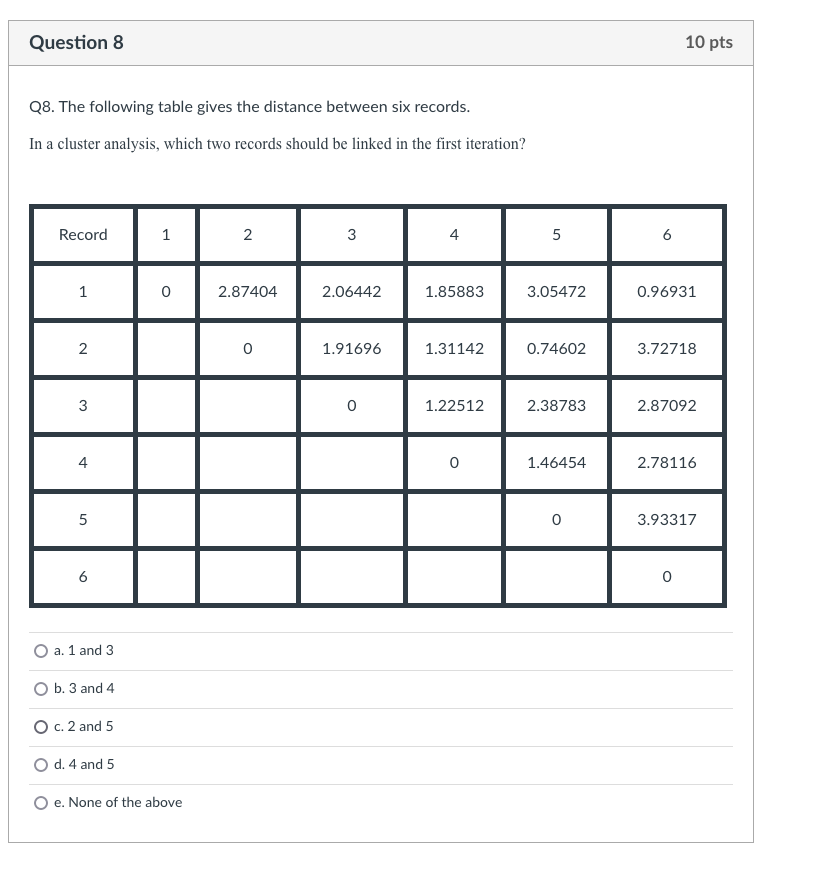Click the distance value 1.31142 in the table
826x872 pixels.
click(453, 348)
